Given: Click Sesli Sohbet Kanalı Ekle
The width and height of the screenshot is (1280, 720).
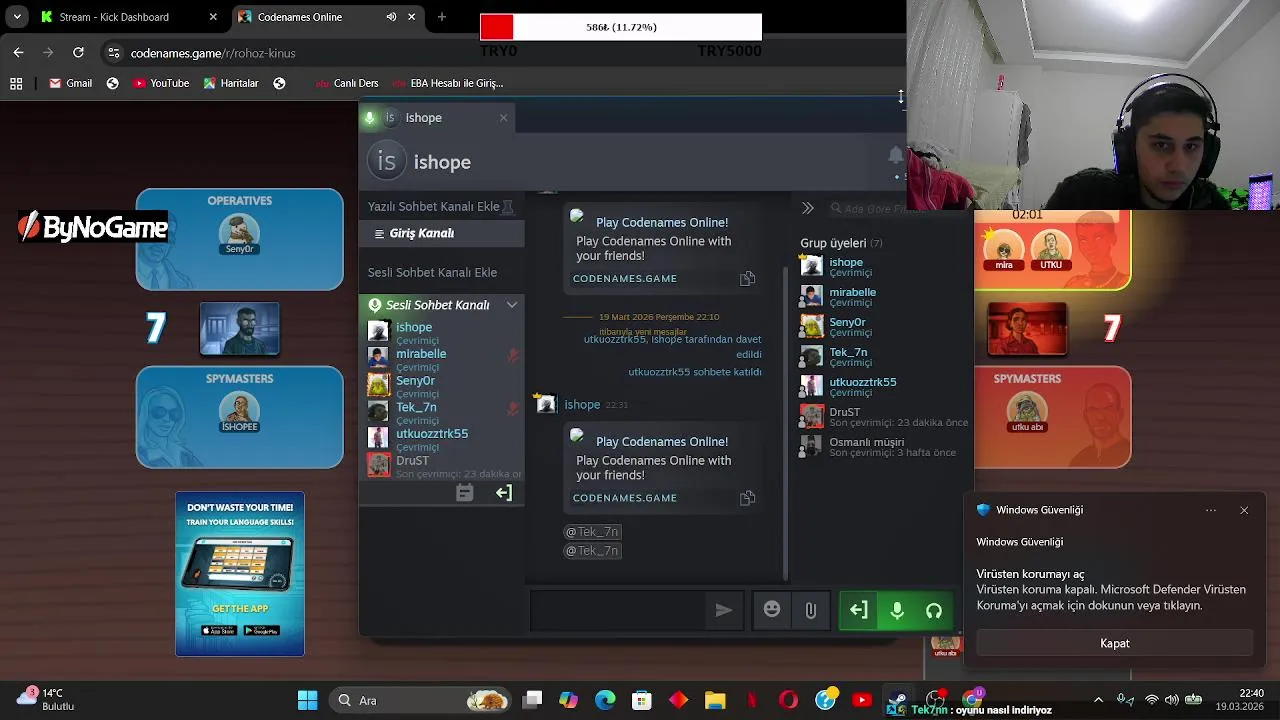Looking at the screenshot, I should coord(432,272).
